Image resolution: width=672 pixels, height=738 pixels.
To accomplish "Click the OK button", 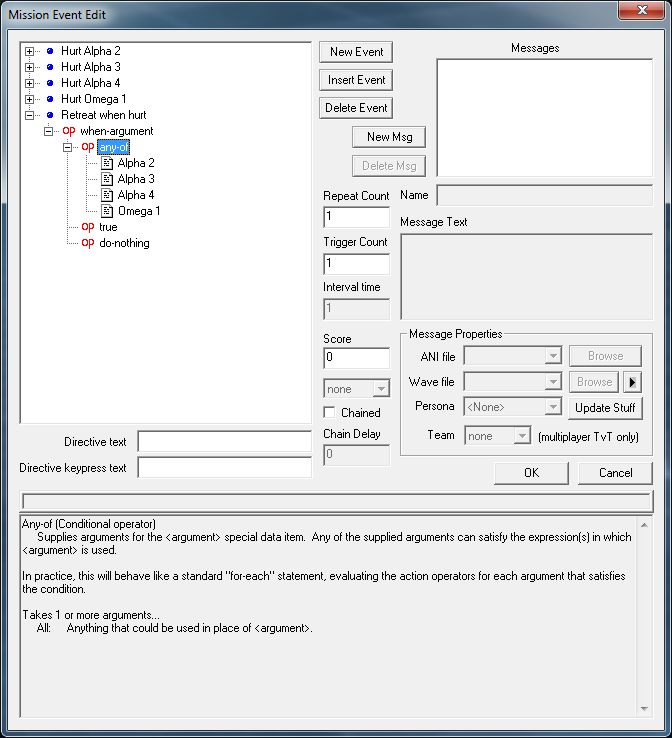I will click(531, 473).
